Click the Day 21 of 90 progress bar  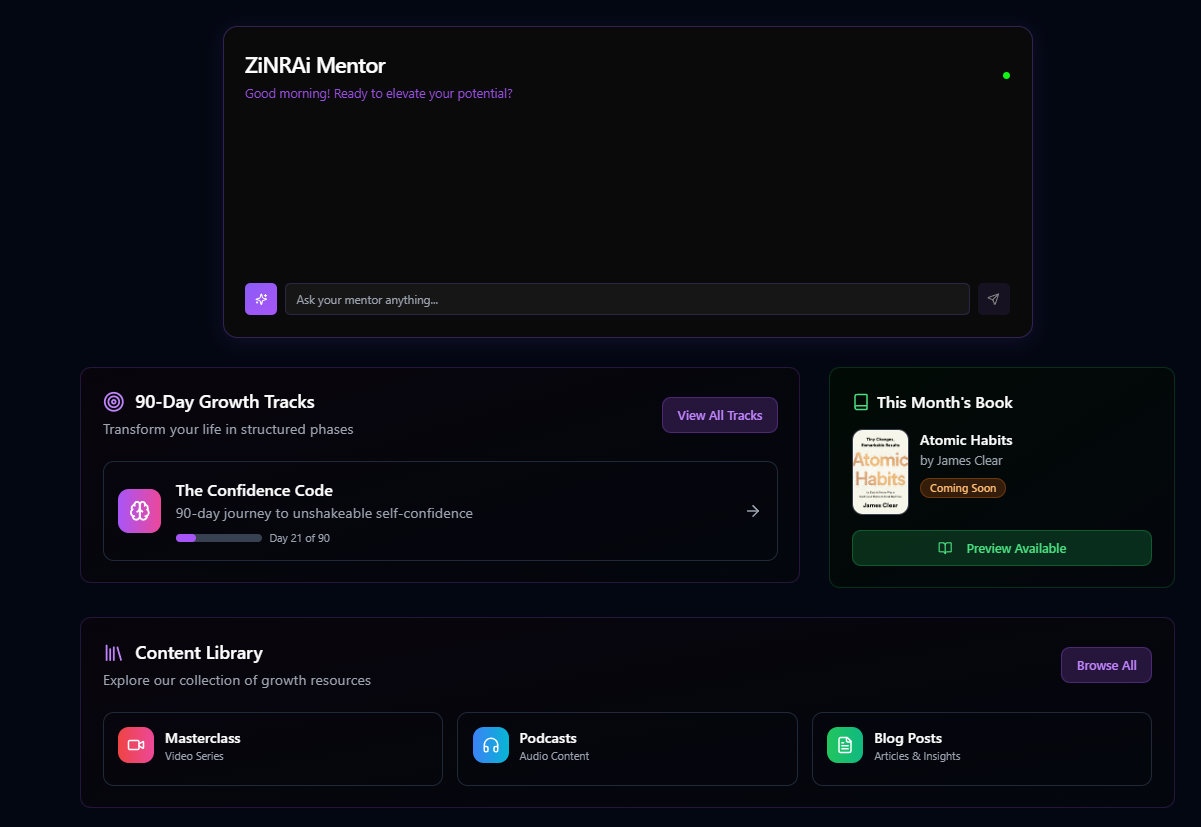pyautogui.click(x=218, y=537)
